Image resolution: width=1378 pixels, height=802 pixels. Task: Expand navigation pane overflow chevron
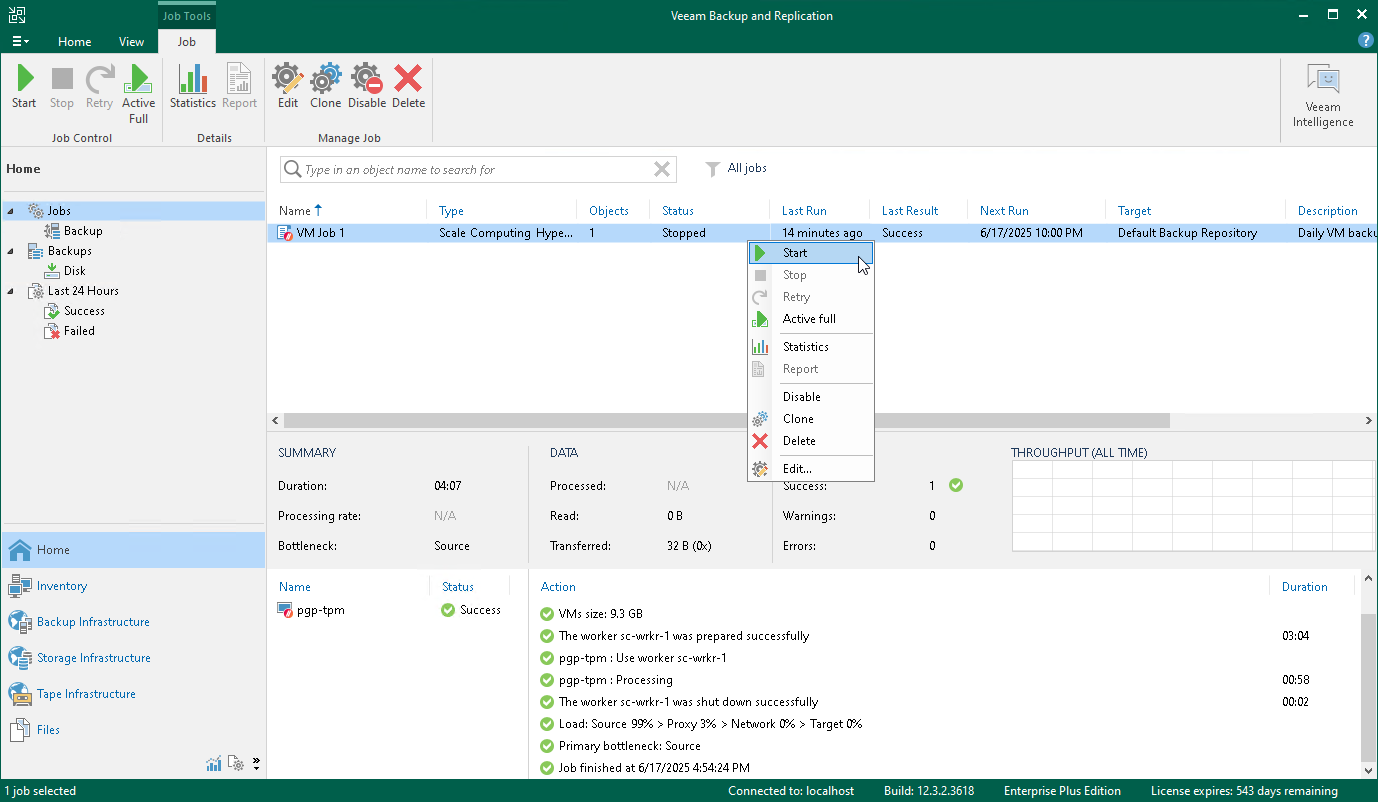click(256, 764)
